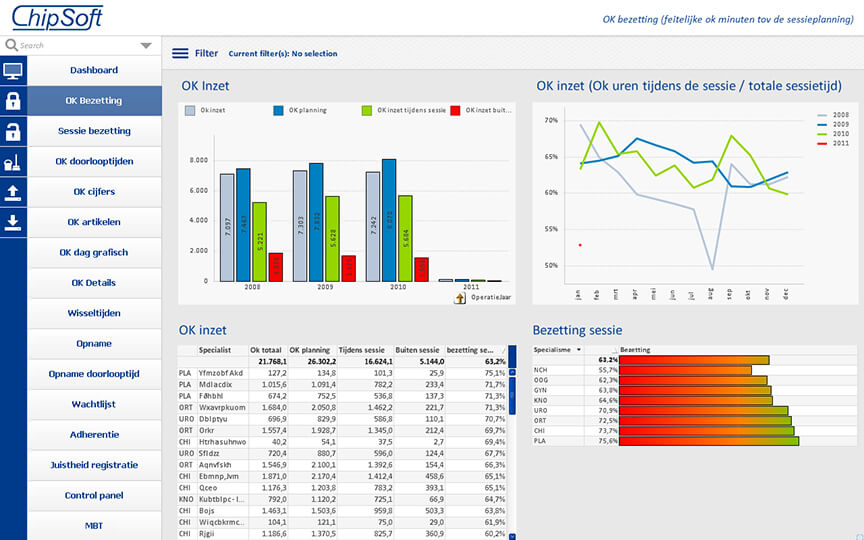Click the closed padlock sidebar icon
Image resolution: width=864 pixels, height=540 pixels.
coord(13,101)
